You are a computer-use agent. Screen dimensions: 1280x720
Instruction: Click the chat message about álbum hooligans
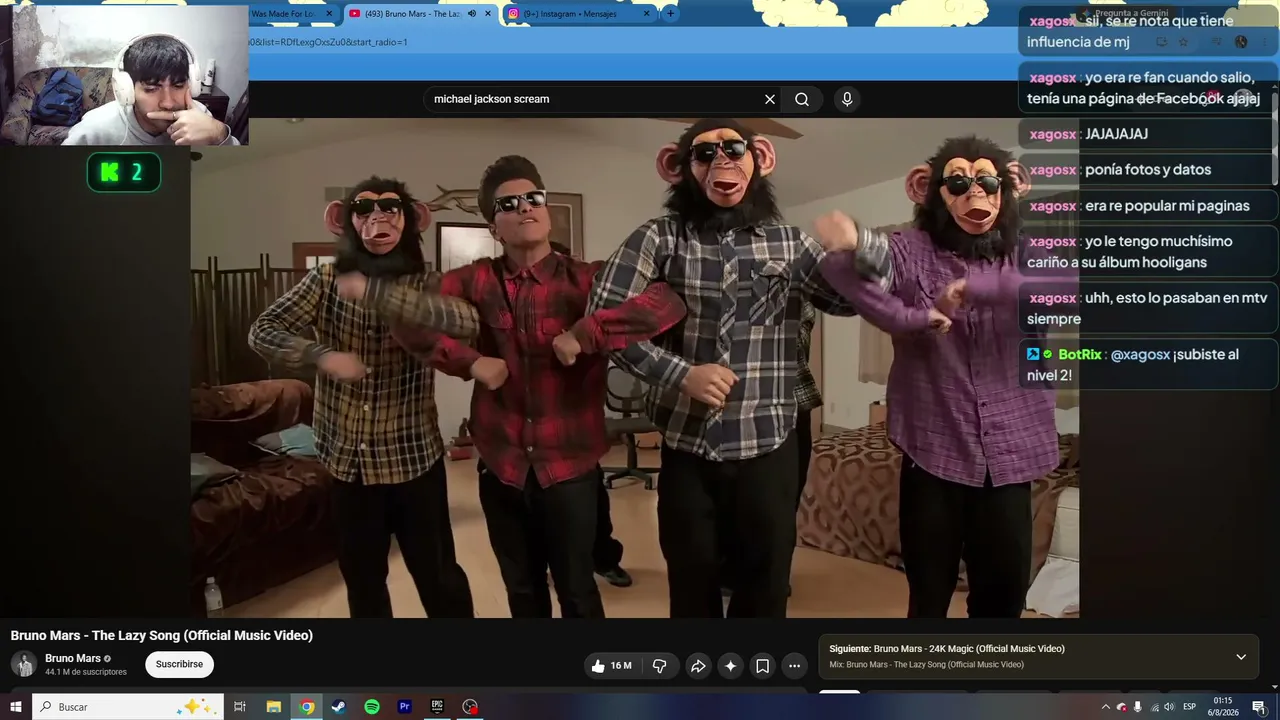point(1148,252)
